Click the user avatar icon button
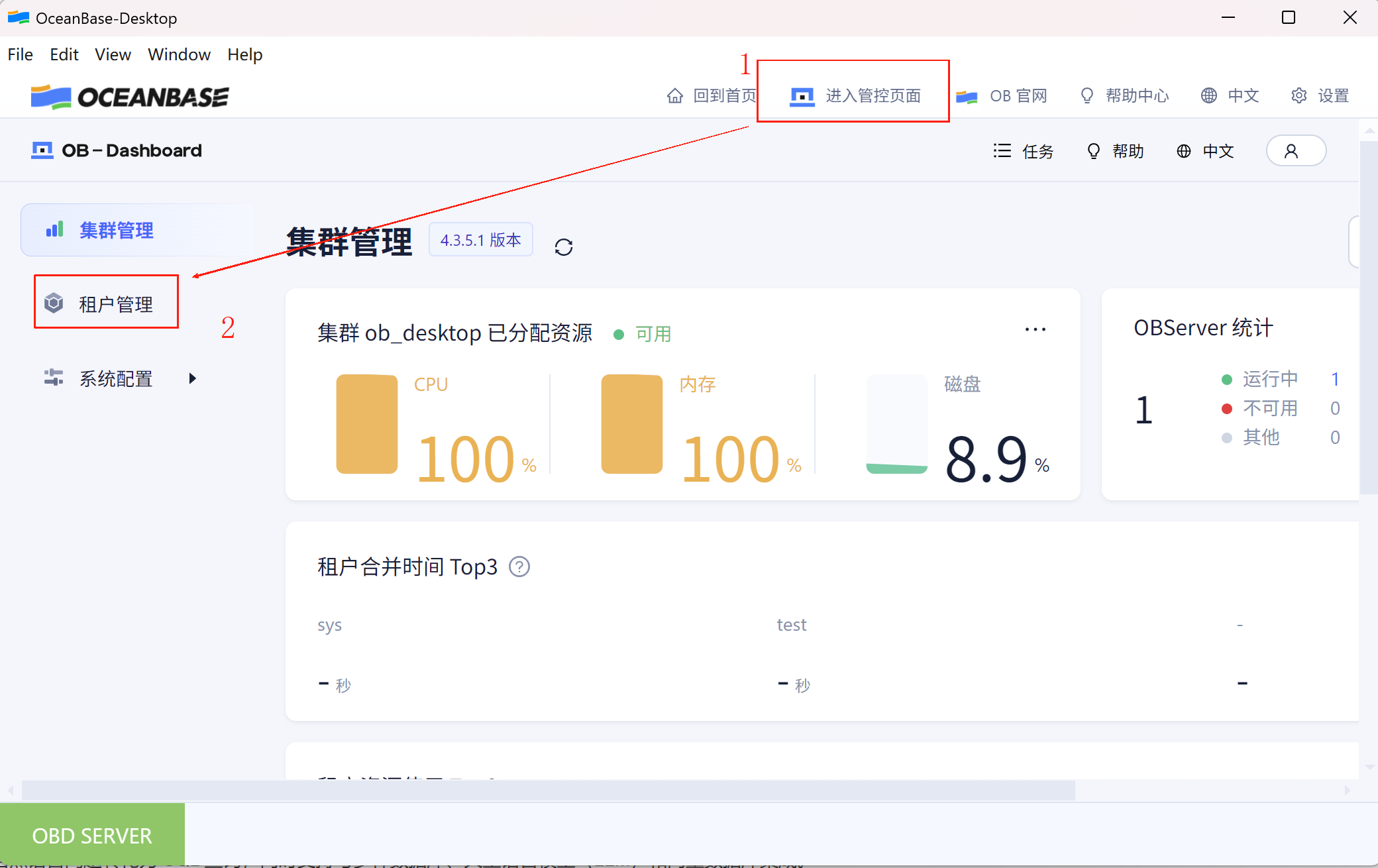This screenshot has height=868, width=1378. click(1295, 151)
